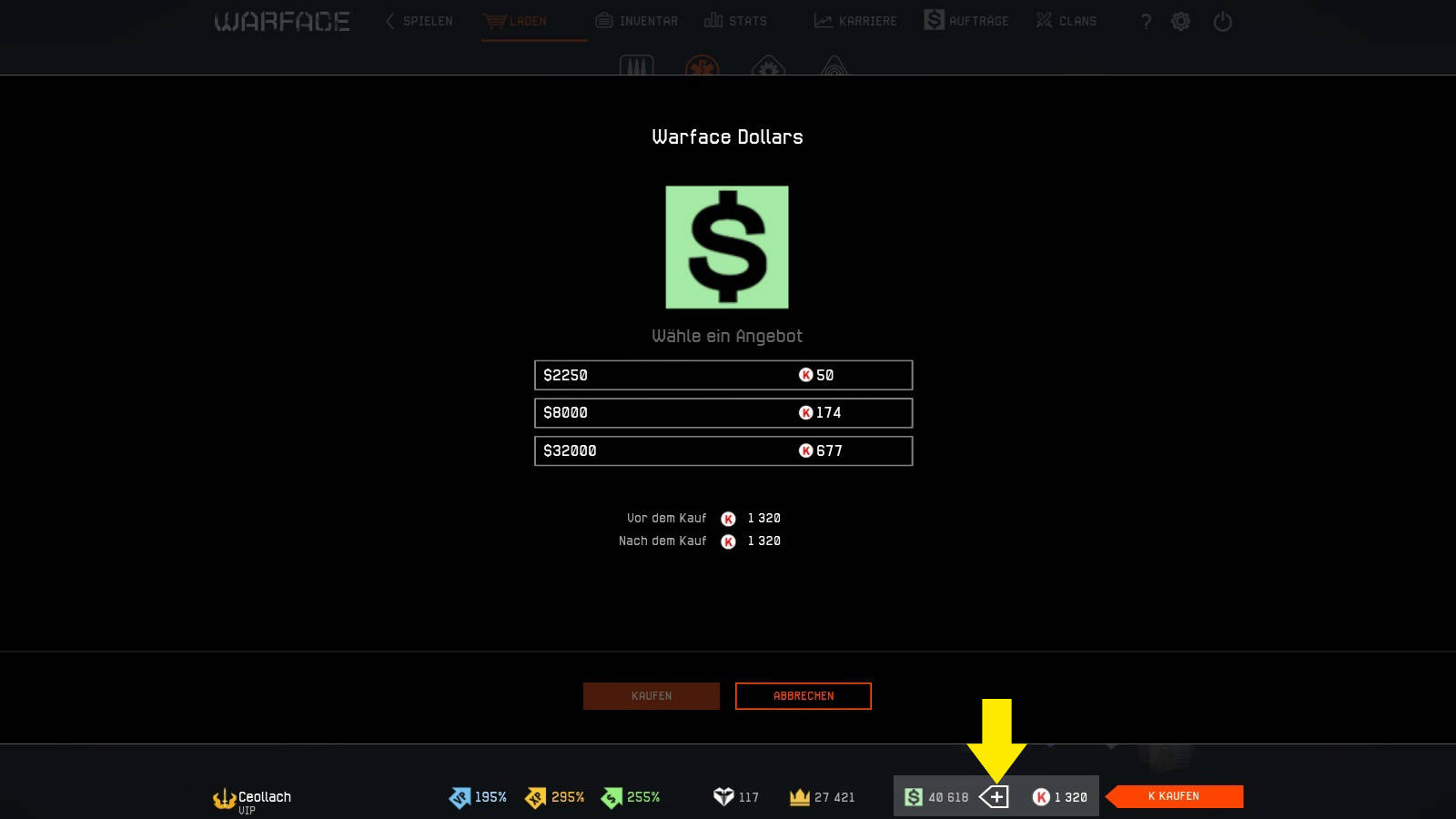Click the large green dollar sign image
Image resolution: width=1456 pixels, height=819 pixels.
click(x=727, y=247)
